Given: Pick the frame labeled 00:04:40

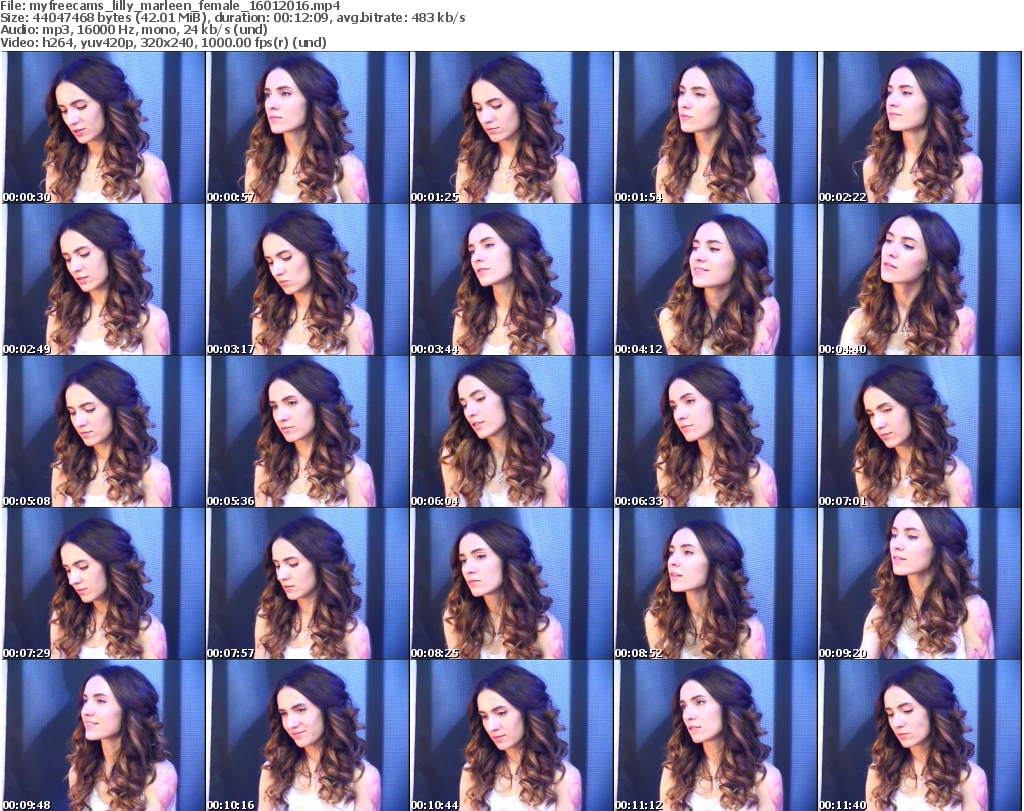Looking at the screenshot, I should pyautogui.click(x=920, y=279).
